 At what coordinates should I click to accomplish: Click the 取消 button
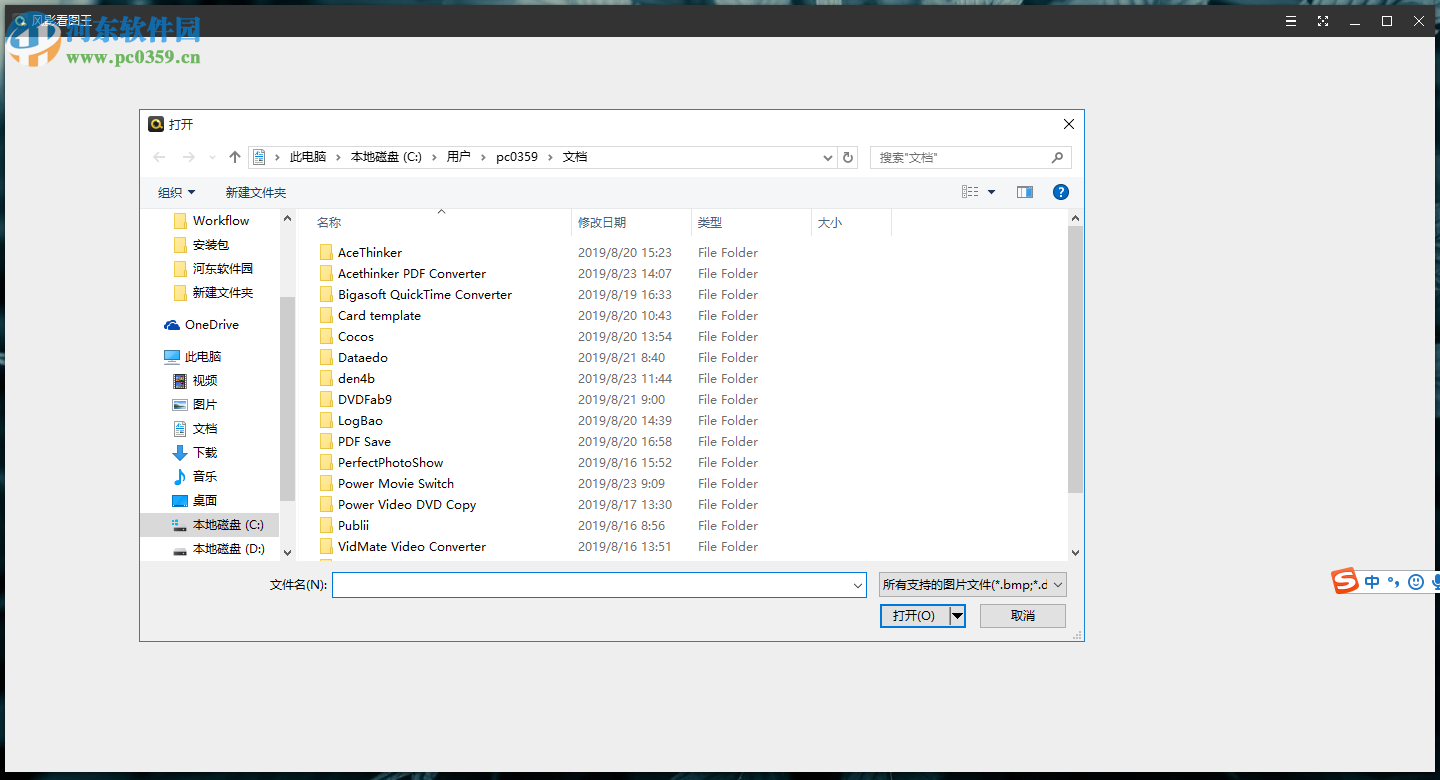(1023, 616)
